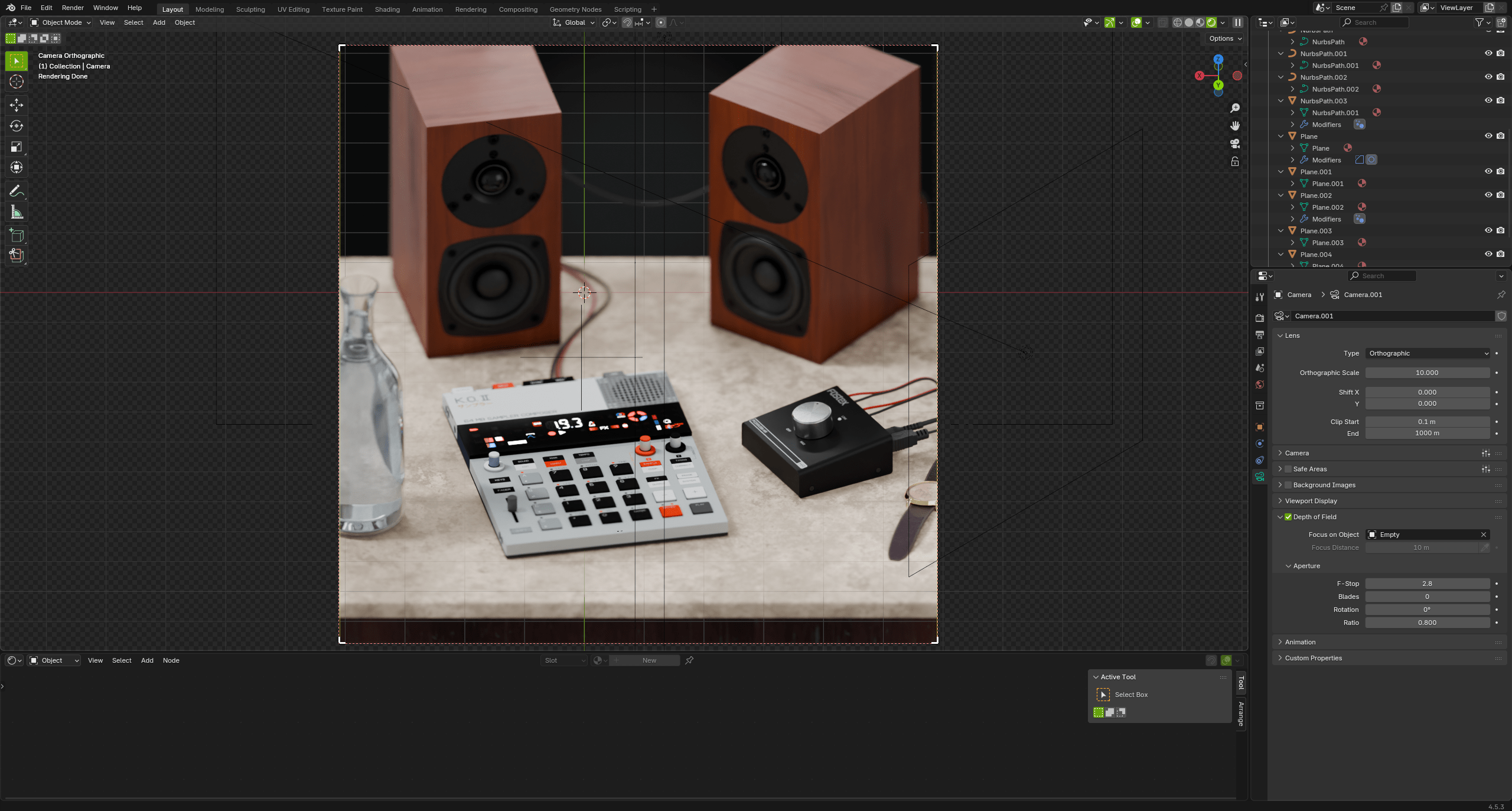Image resolution: width=1512 pixels, height=811 pixels.
Task: Expand the Viewport Display panel
Action: tap(1311, 501)
